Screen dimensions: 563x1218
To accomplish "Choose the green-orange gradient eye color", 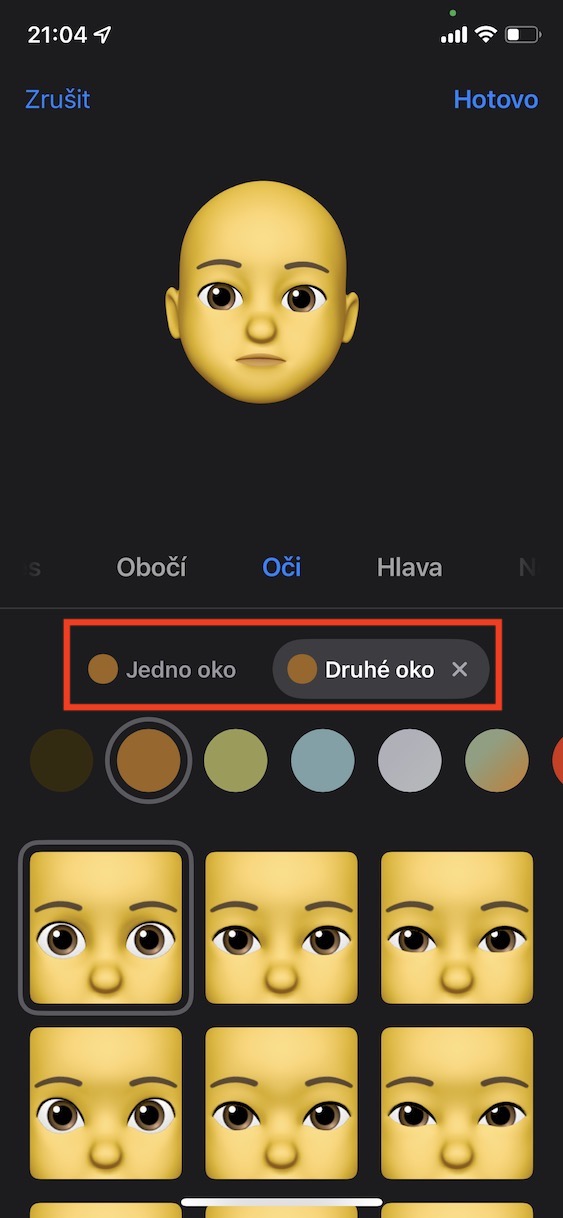I will tap(497, 761).
